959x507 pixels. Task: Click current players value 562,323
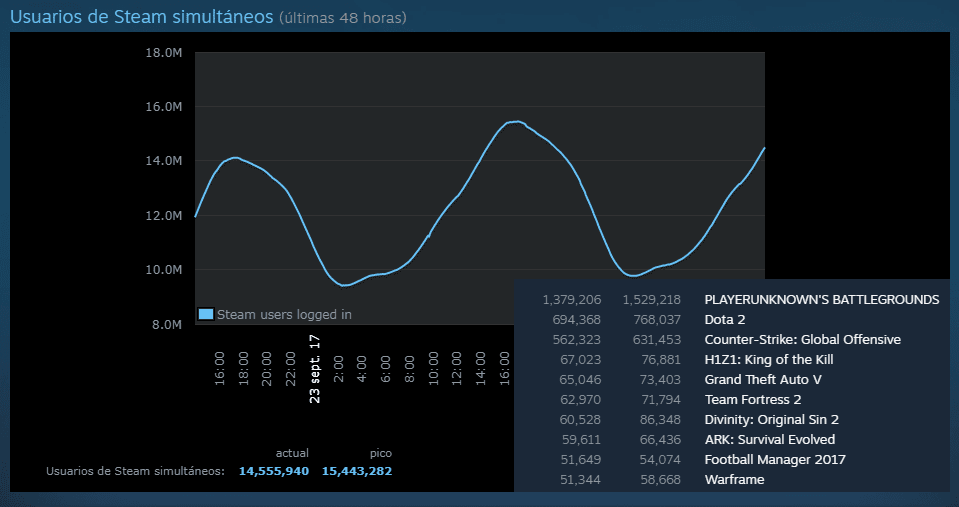(577, 339)
